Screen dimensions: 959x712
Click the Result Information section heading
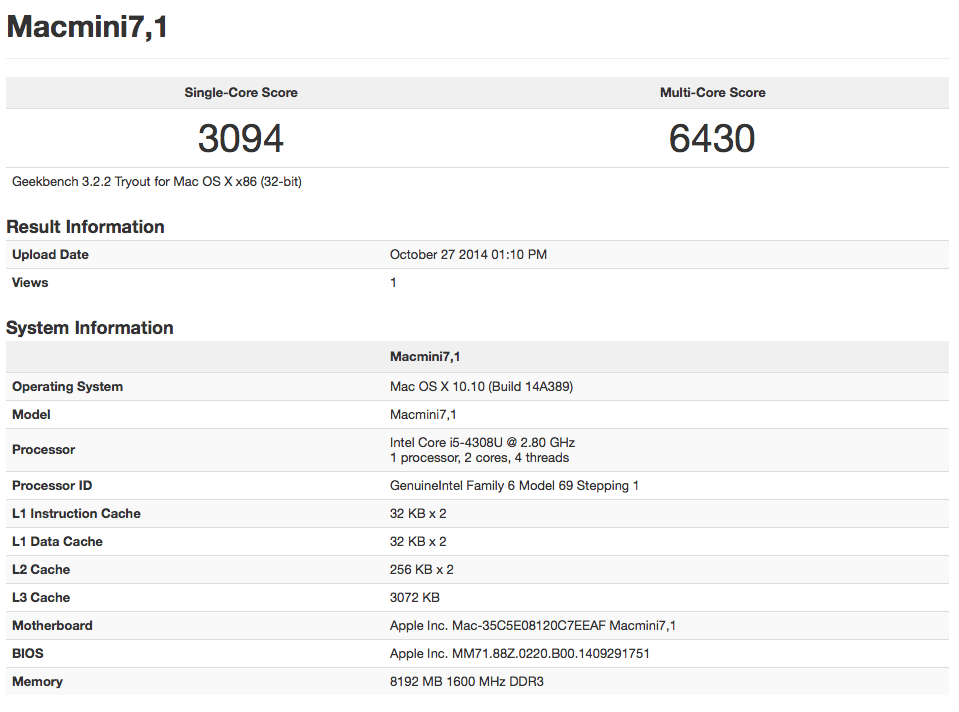click(x=85, y=227)
